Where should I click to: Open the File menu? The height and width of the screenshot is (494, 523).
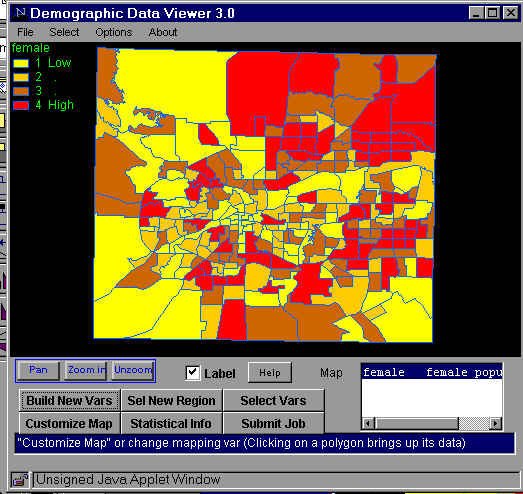25,32
